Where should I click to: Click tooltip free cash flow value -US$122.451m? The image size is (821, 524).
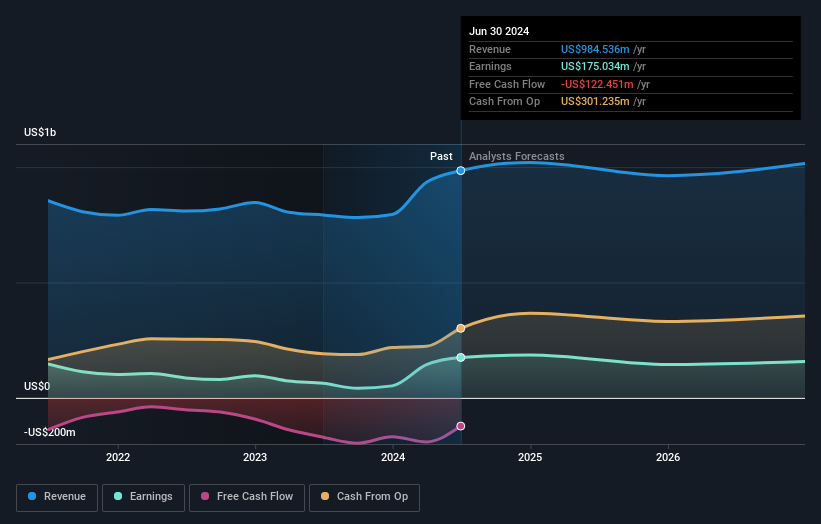click(597, 84)
